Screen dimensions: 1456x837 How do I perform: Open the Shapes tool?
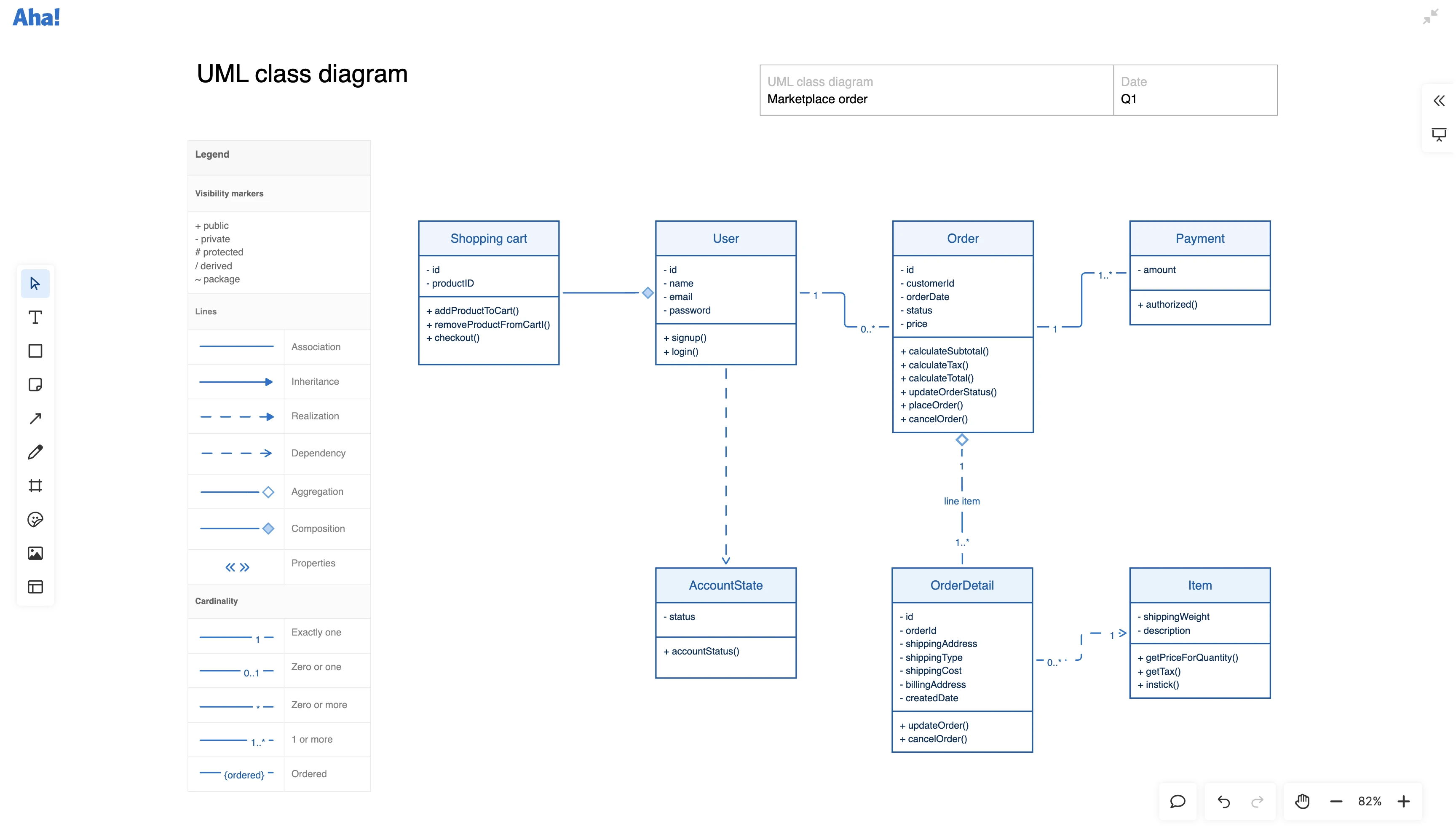(35, 351)
